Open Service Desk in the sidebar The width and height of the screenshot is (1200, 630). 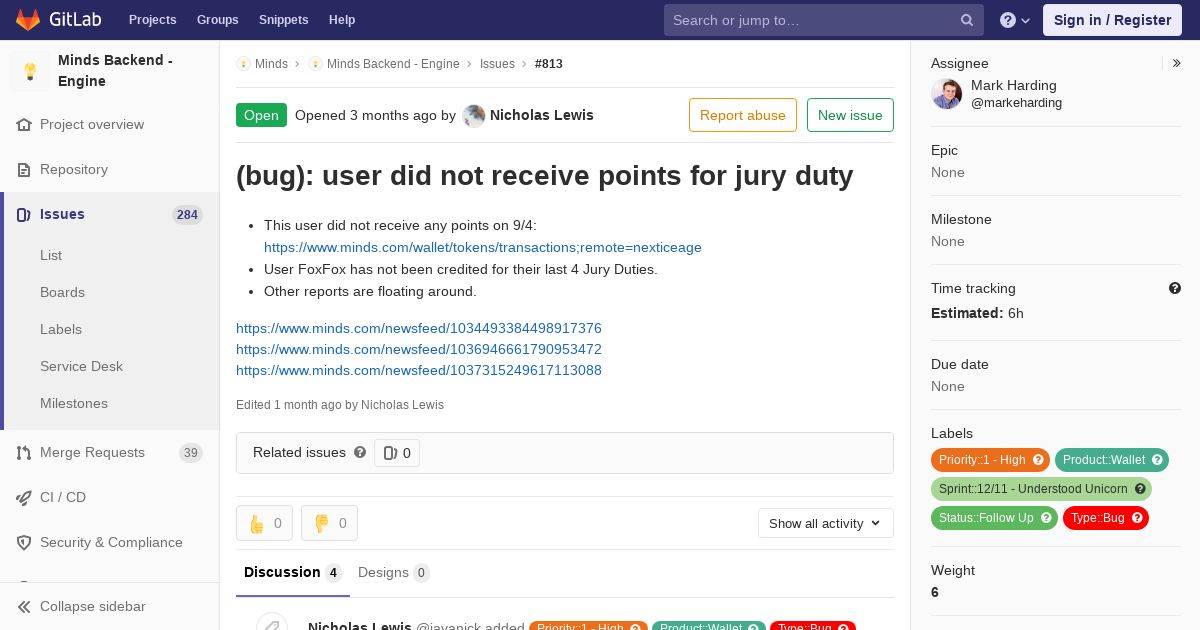coord(81,367)
